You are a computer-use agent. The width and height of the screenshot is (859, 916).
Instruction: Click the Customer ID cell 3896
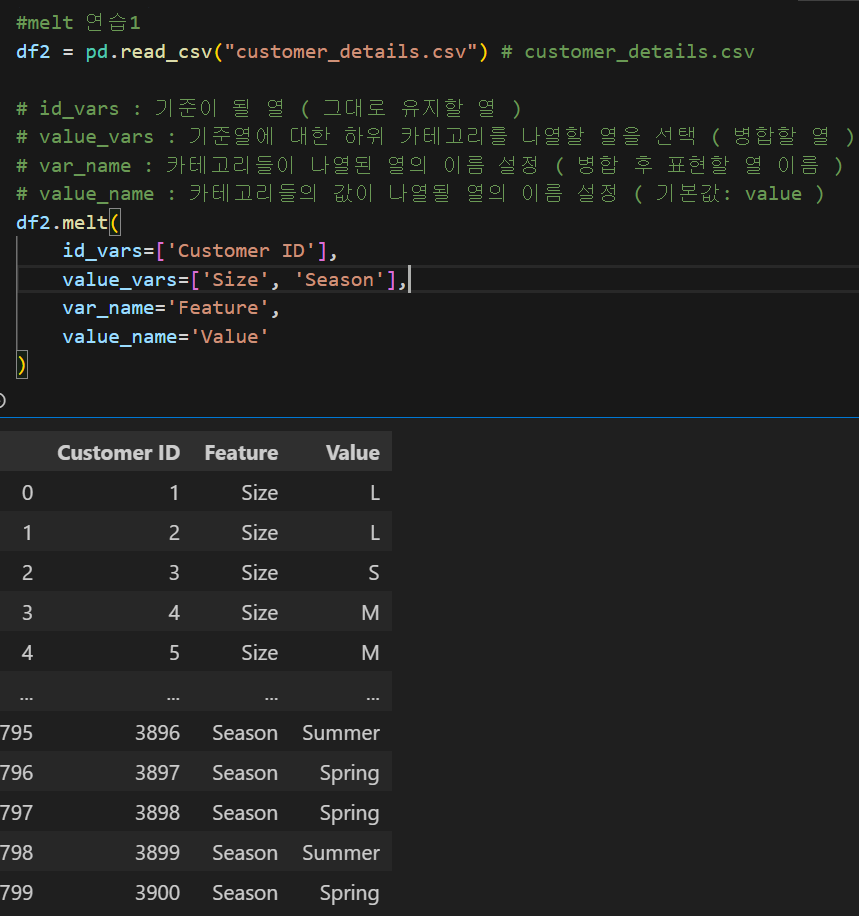click(157, 733)
